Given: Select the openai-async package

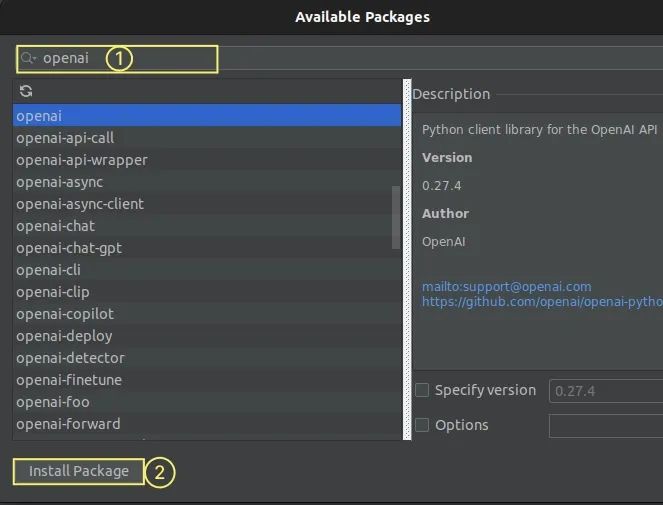Looking at the screenshot, I should click(x=207, y=181).
